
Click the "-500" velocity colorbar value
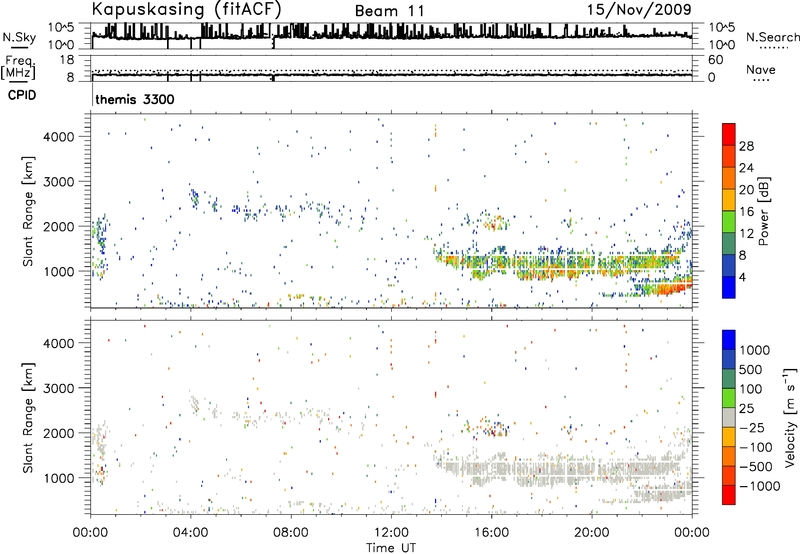pos(755,467)
